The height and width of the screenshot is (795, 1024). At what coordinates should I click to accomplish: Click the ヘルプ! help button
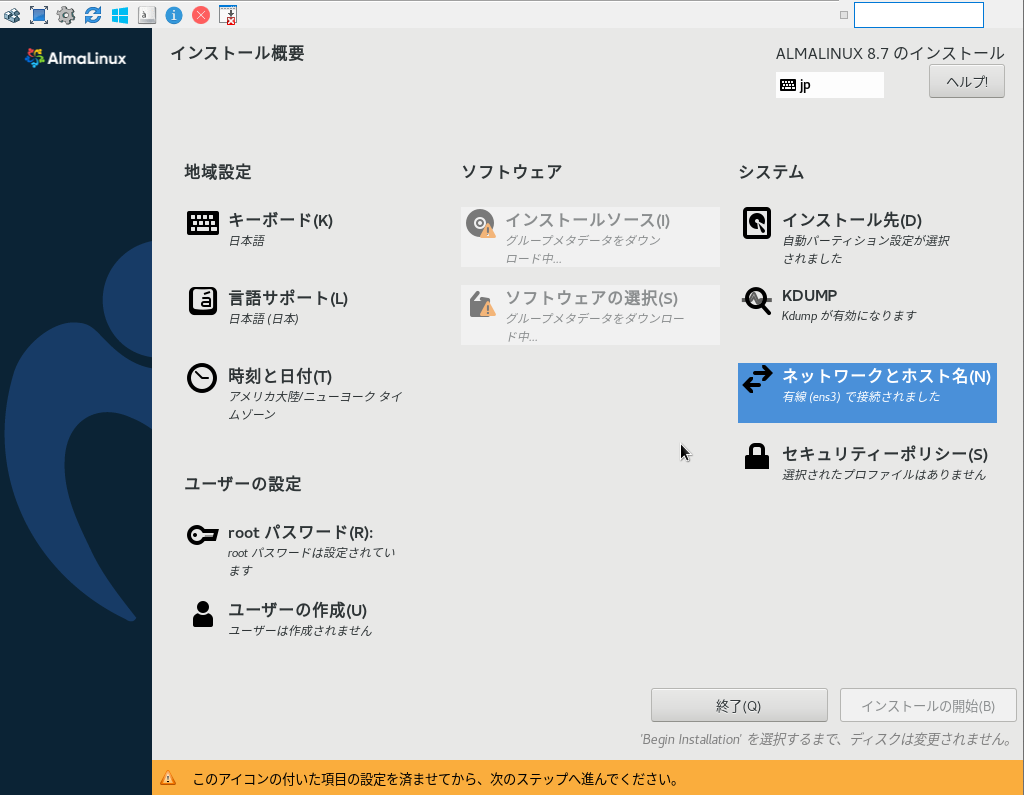click(x=967, y=82)
